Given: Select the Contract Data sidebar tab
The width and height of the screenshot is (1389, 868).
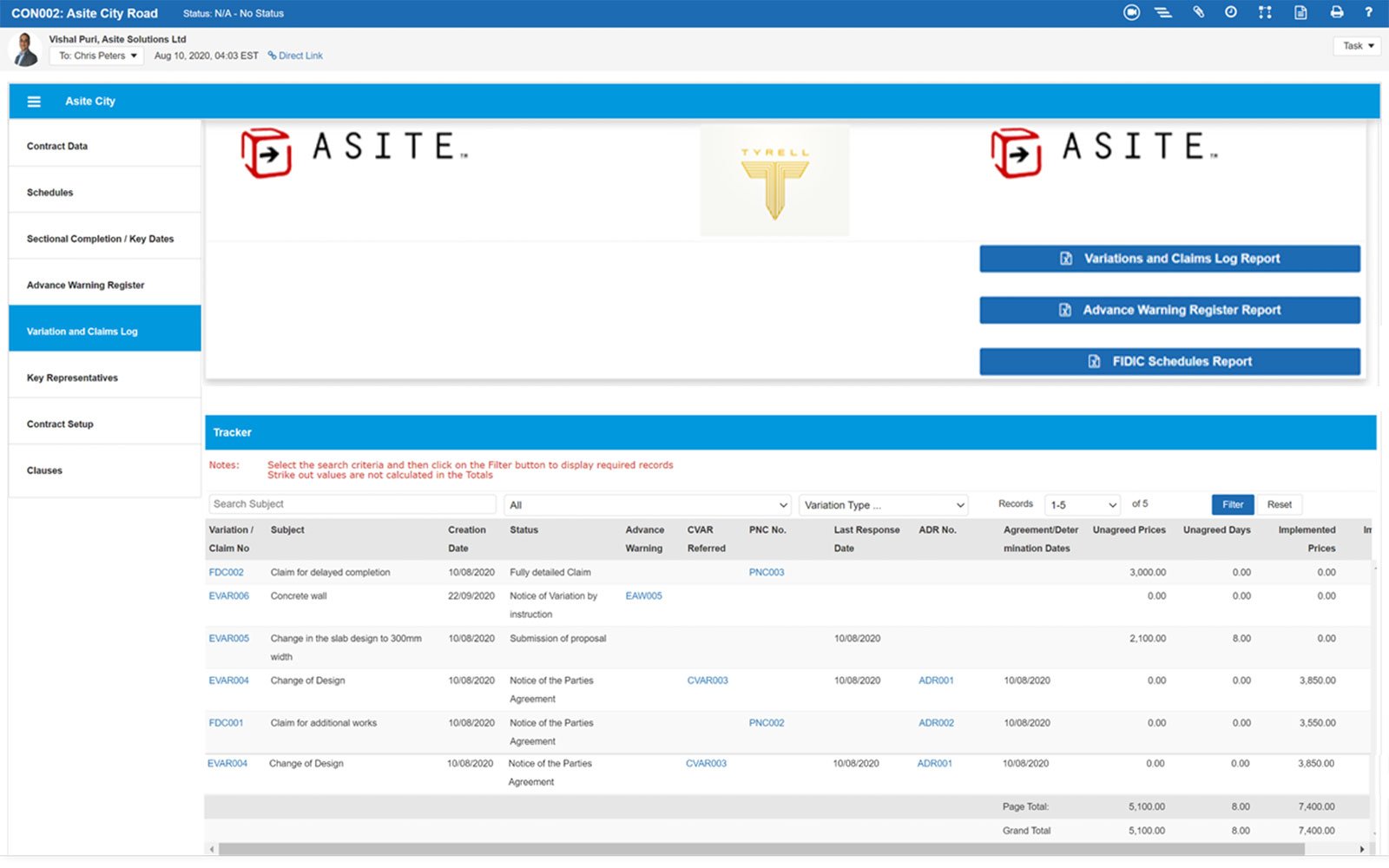Looking at the screenshot, I should click(56, 146).
